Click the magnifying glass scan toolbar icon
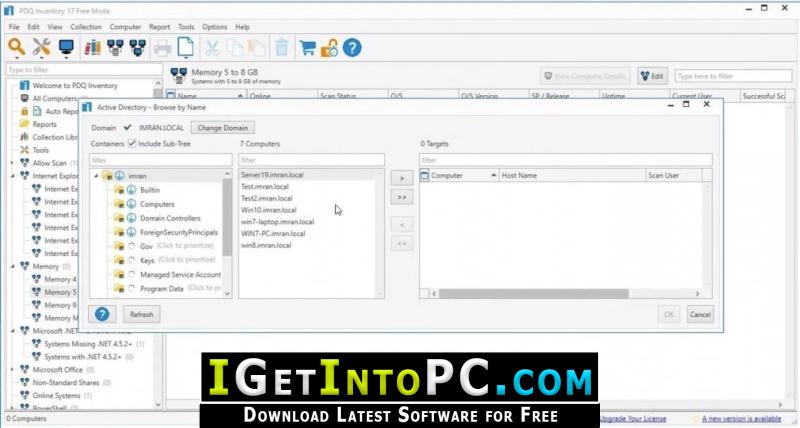Viewport: 800px width, 428px height. (17, 47)
